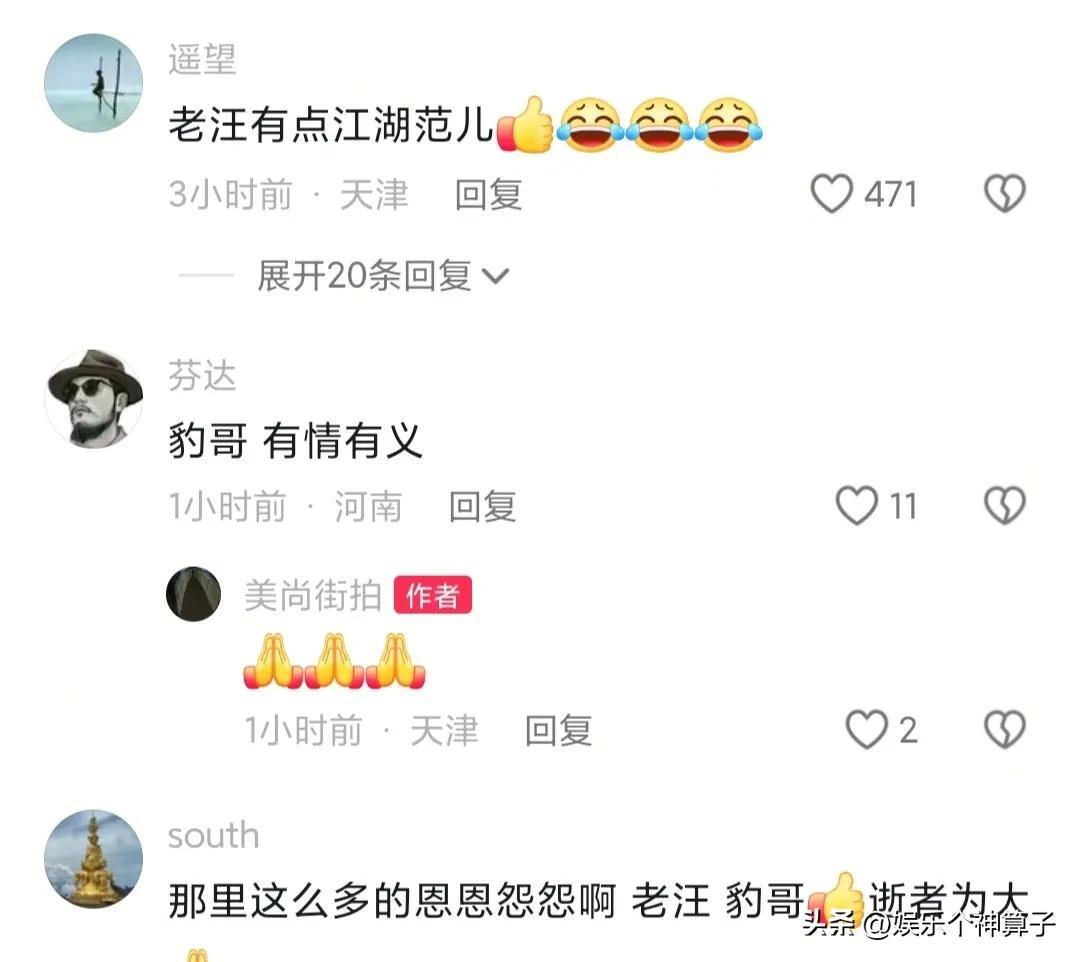Open south's golden statue avatar

[94, 859]
